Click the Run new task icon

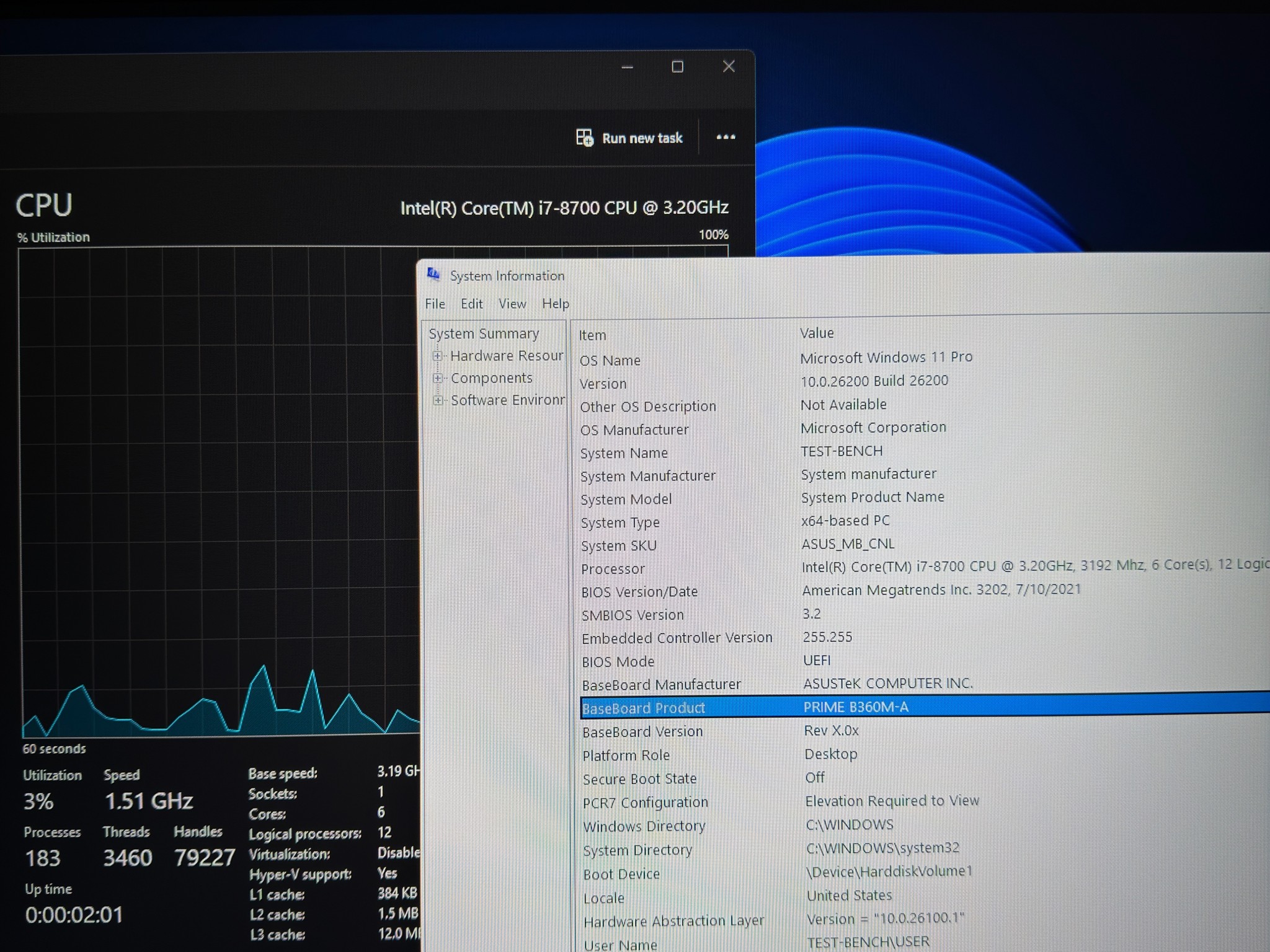(x=584, y=138)
